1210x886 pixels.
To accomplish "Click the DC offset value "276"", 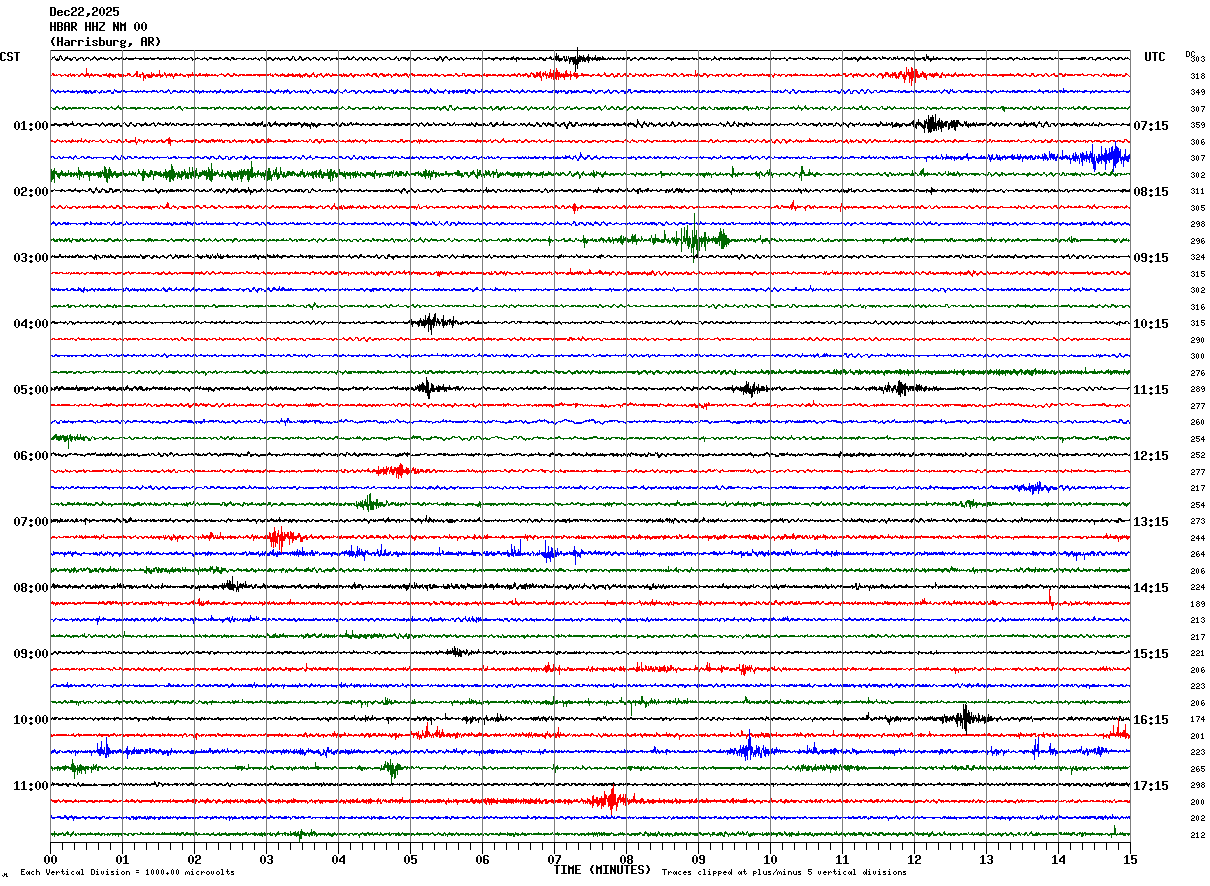I will (x=1197, y=373).
